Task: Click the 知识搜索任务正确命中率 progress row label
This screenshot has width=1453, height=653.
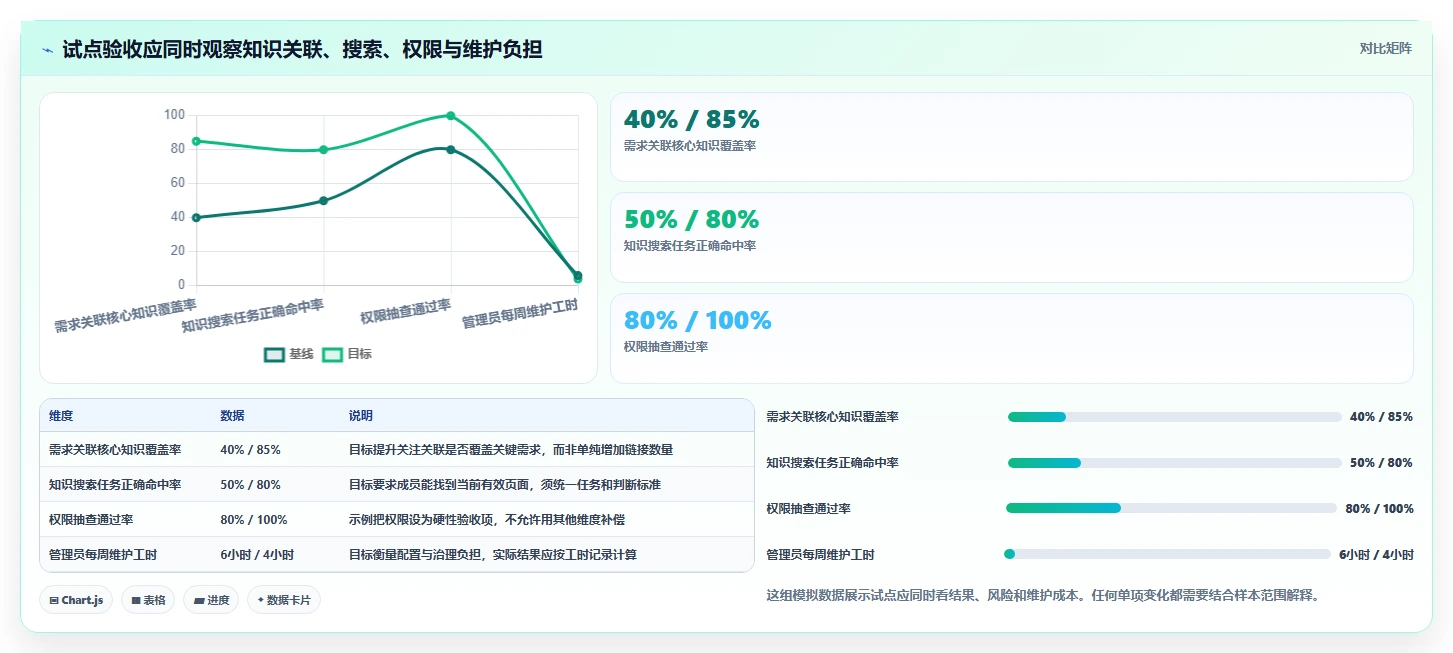Action: 832,463
